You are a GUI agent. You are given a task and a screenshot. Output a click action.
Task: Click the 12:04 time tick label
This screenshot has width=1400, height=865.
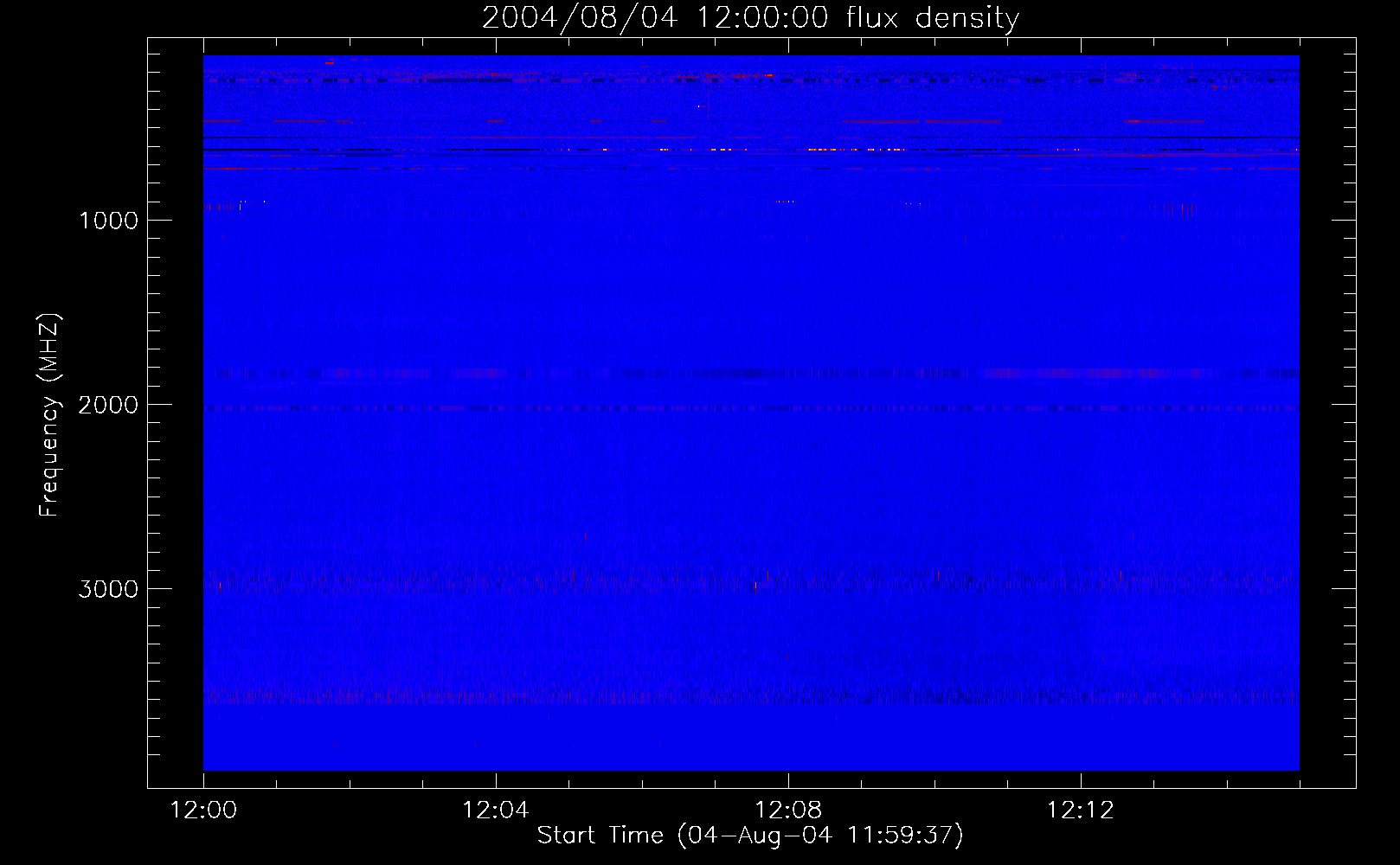tap(496, 811)
